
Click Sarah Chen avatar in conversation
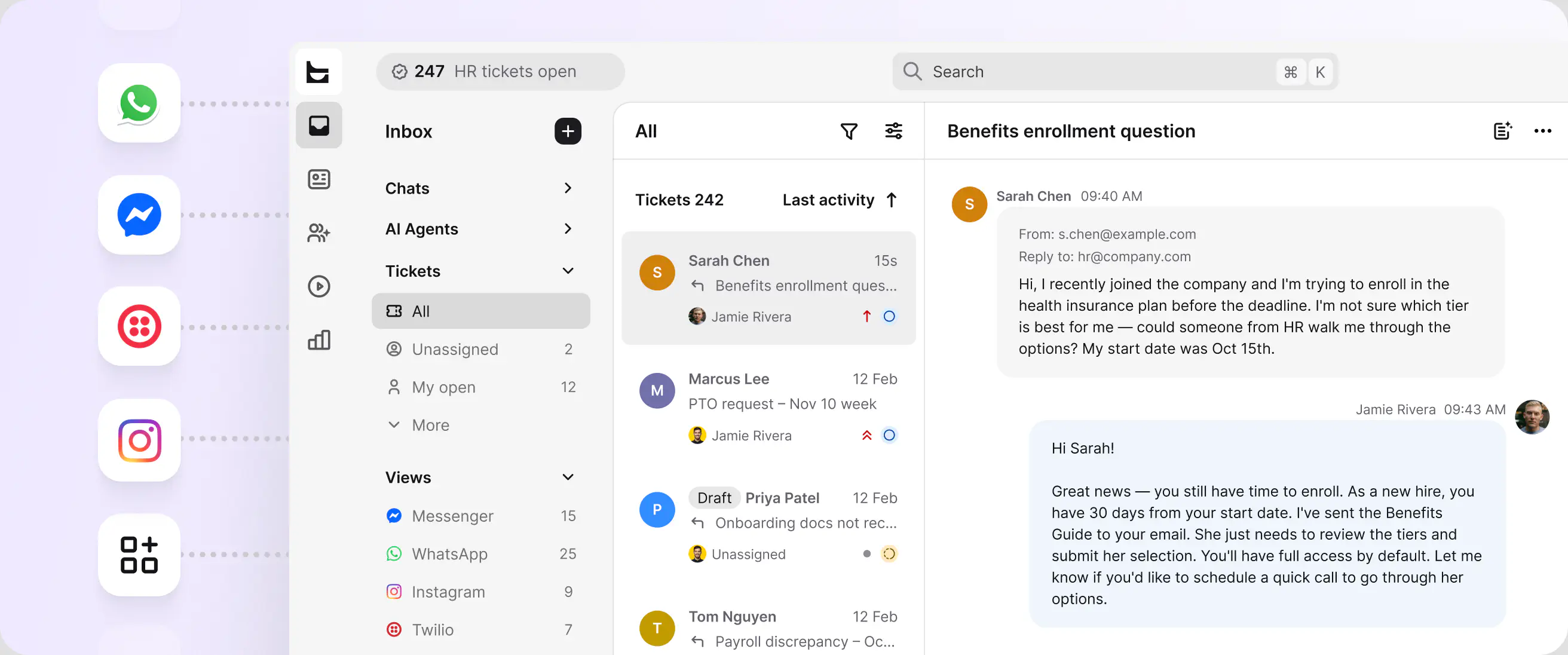pos(969,204)
